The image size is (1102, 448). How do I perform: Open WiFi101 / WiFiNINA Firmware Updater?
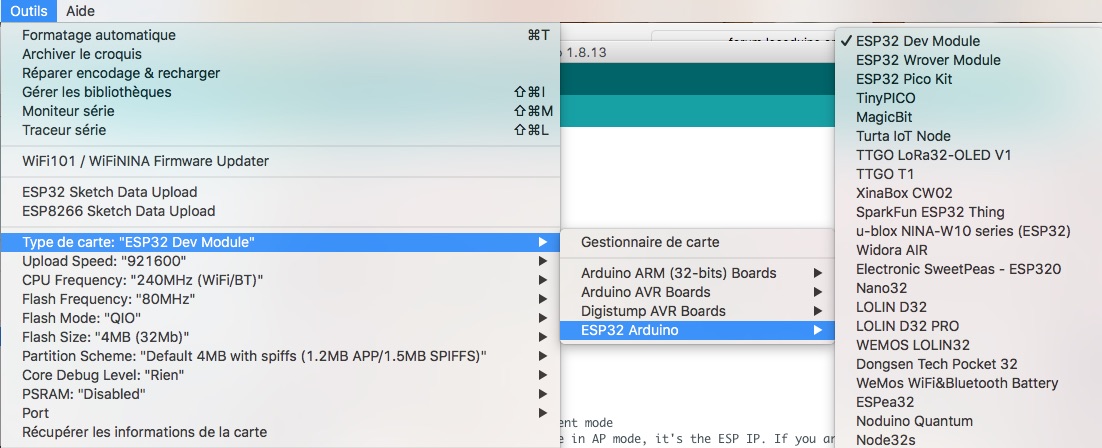coord(280,161)
